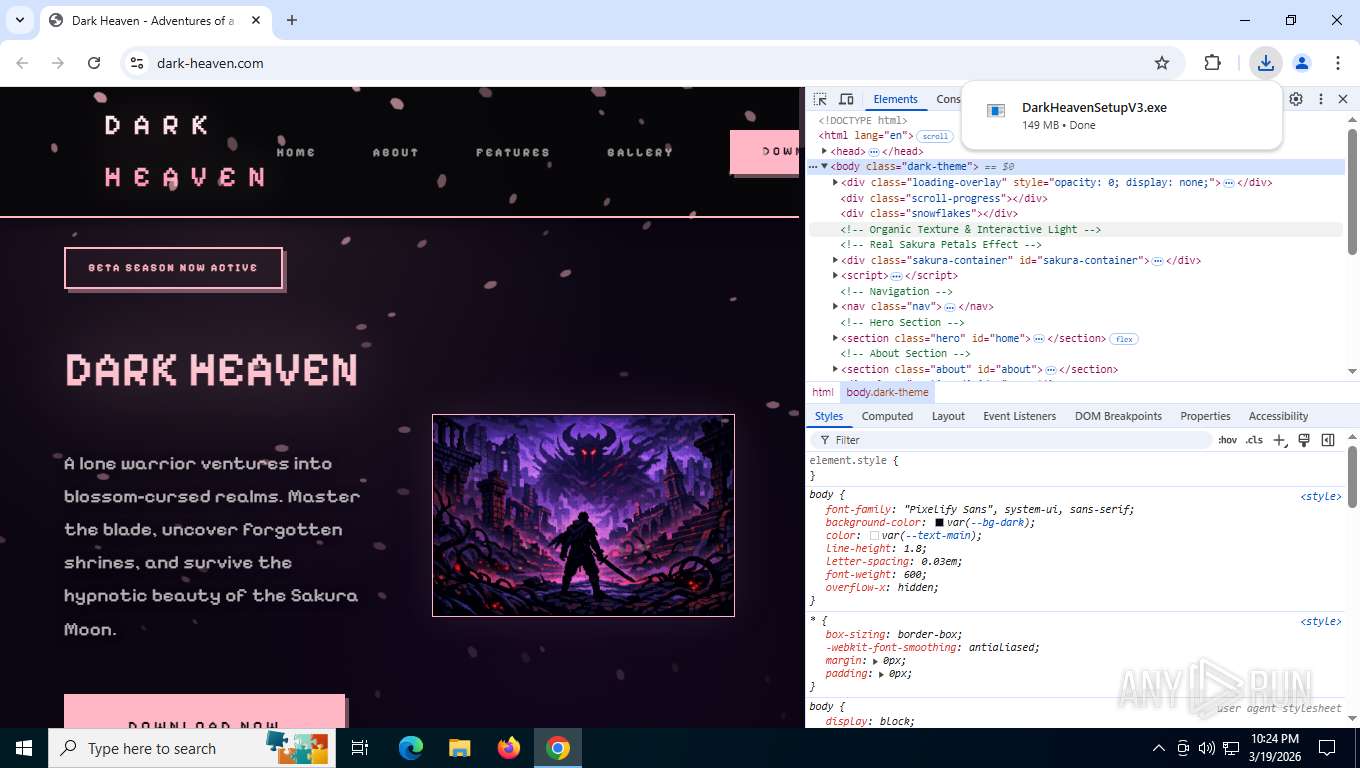
Task: Launch Firefox from the taskbar
Action: click(x=509, y=748)
